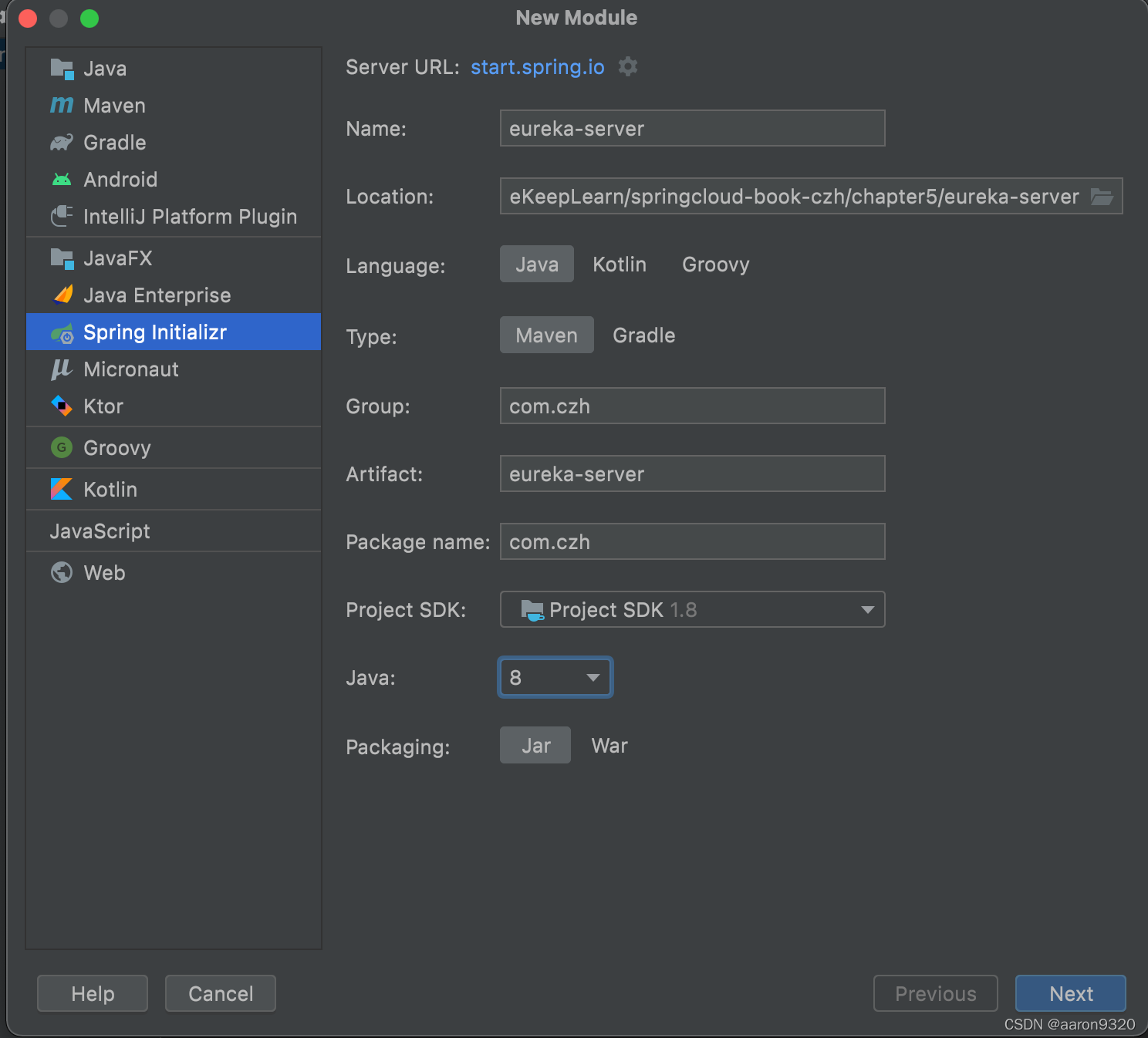The height and width of the screenshot is (1038, 1148).
Task: Click Next to continue
Action: (1071, 994)
